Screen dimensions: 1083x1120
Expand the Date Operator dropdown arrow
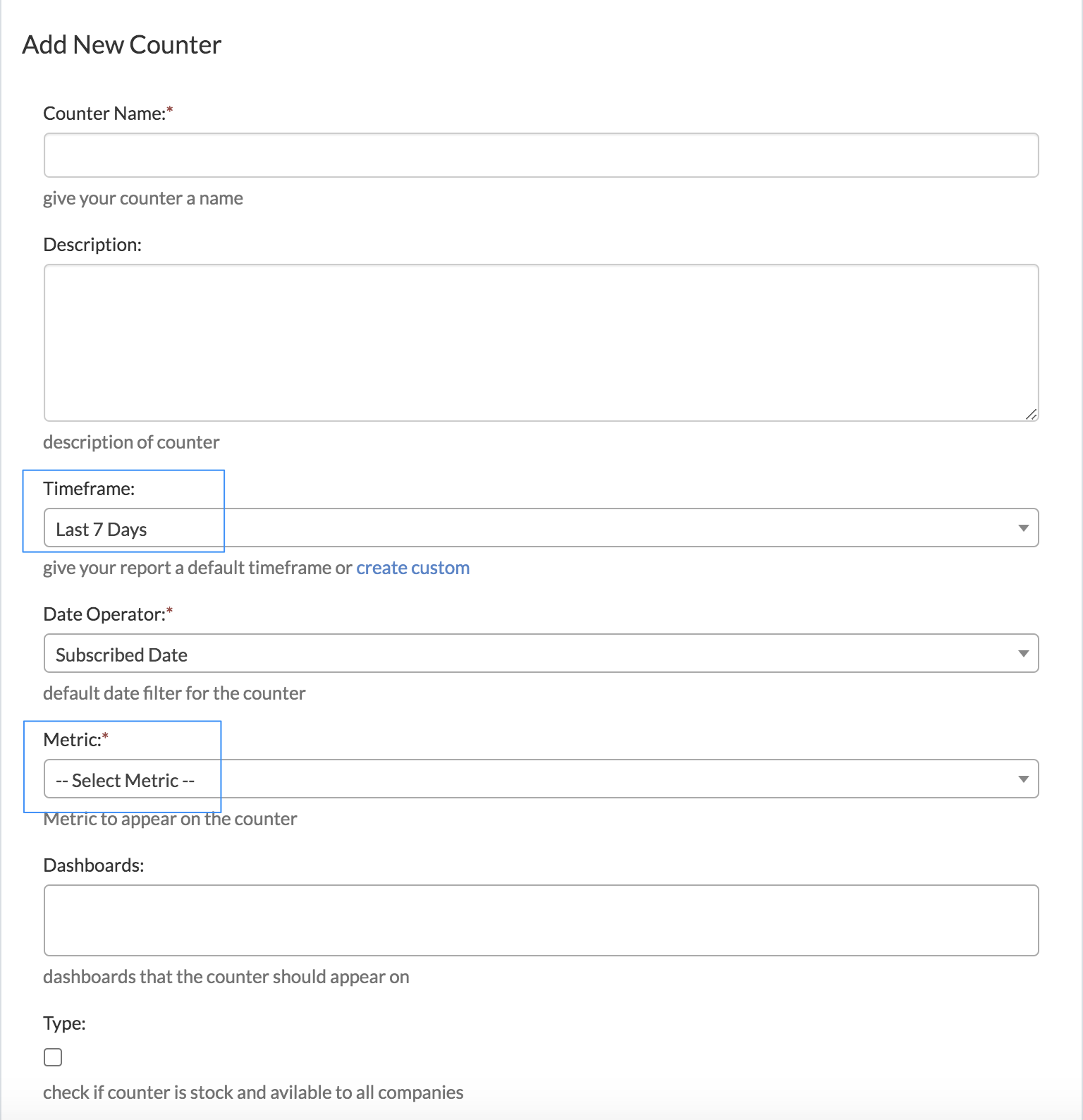[1023, 654]
